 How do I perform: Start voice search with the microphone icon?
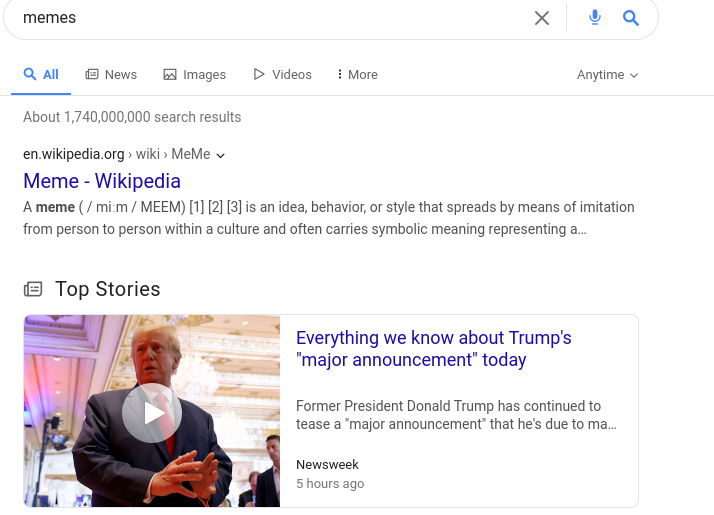(595, 18)
